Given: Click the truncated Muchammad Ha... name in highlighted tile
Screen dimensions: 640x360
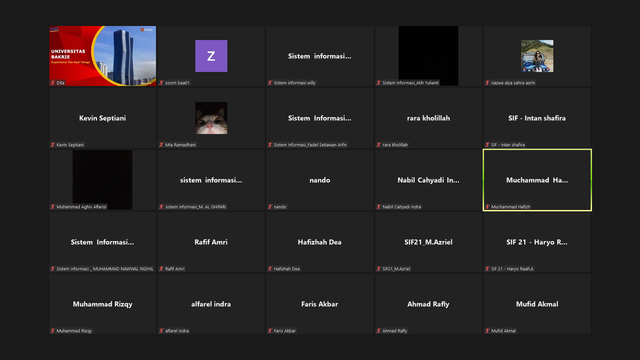Looking at the screenshot, I should pyautogui.click(x=537, y=180).
